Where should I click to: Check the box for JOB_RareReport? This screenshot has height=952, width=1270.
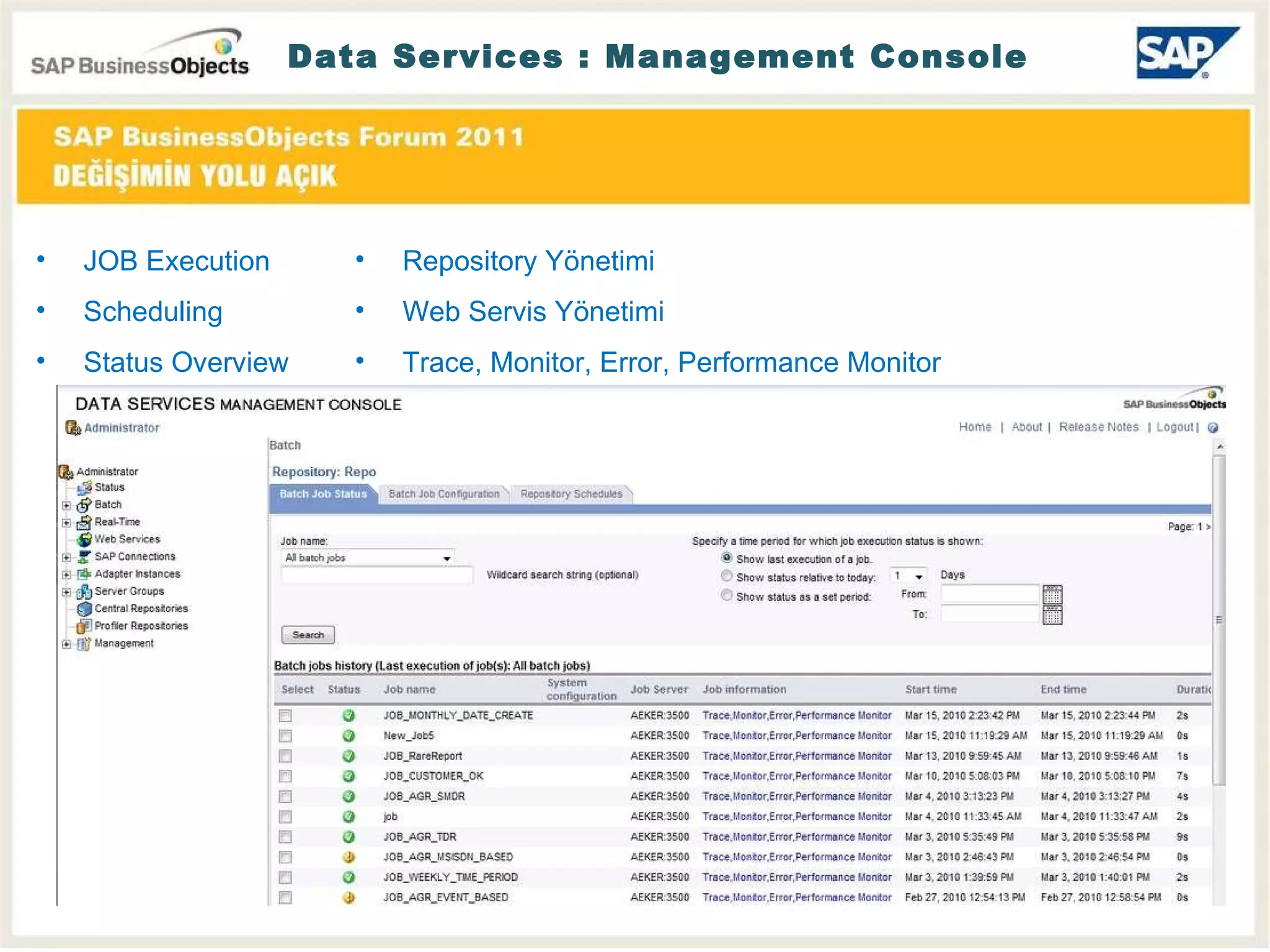285,756
